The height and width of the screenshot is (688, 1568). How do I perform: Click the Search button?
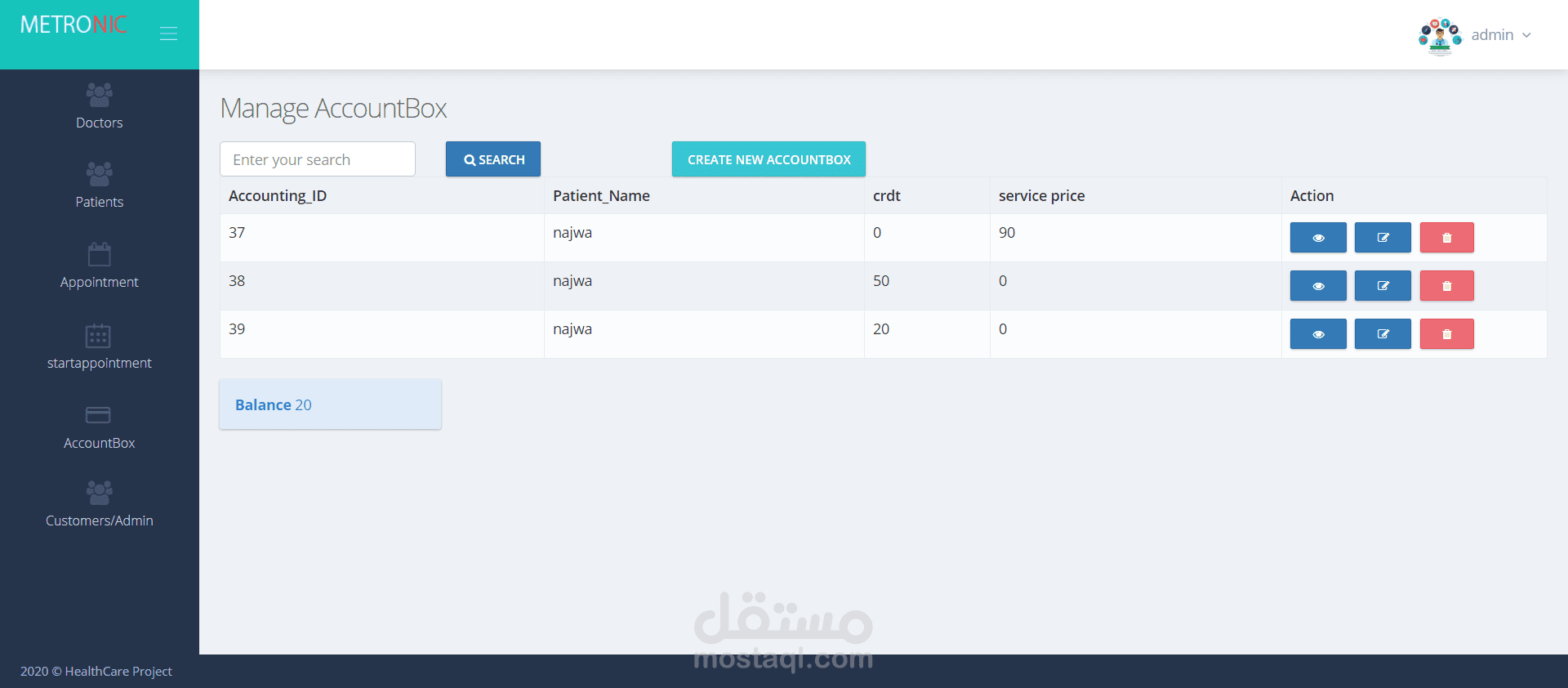(493, 159)
